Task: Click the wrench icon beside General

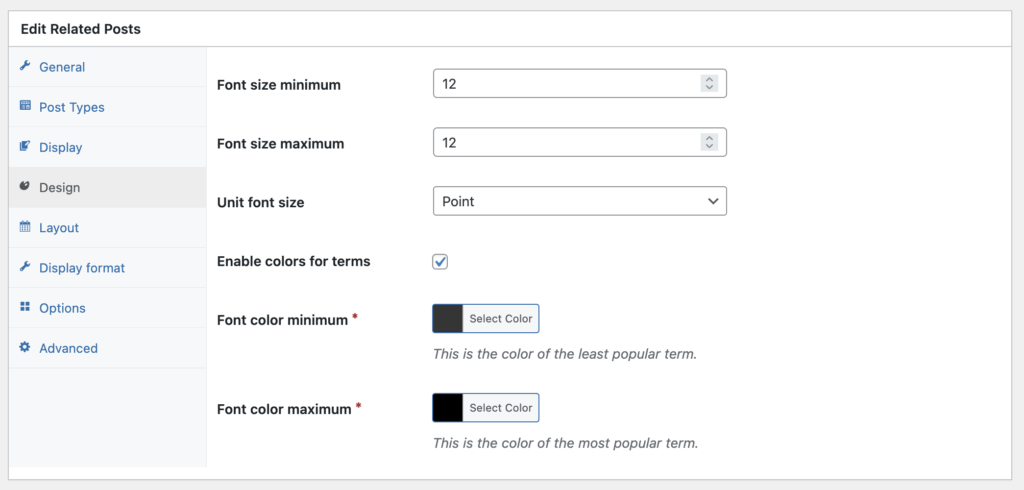Action: pos(25,67)
